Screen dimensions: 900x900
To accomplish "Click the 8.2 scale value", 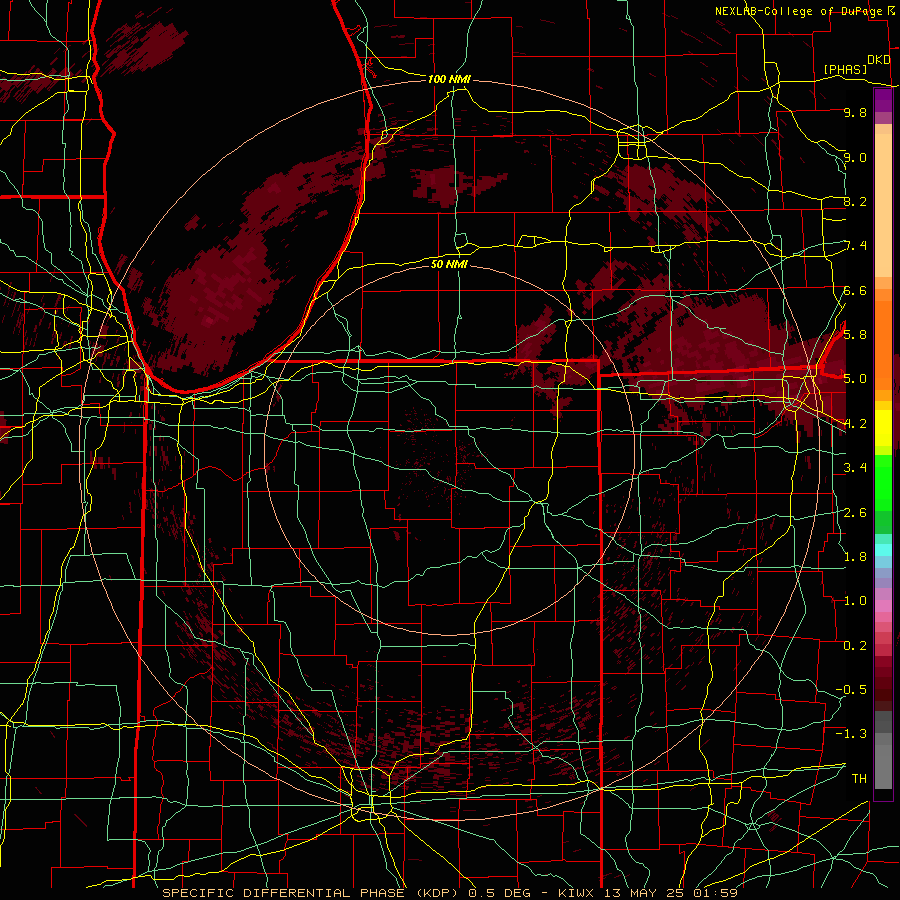I will 855,201.
